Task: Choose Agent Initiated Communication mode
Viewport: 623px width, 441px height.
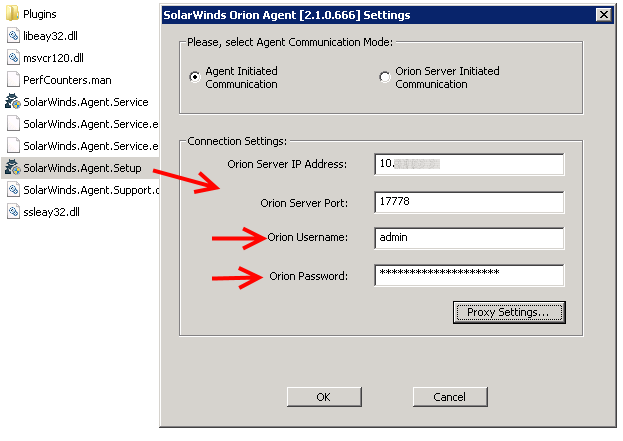Action: click(195, 77)
